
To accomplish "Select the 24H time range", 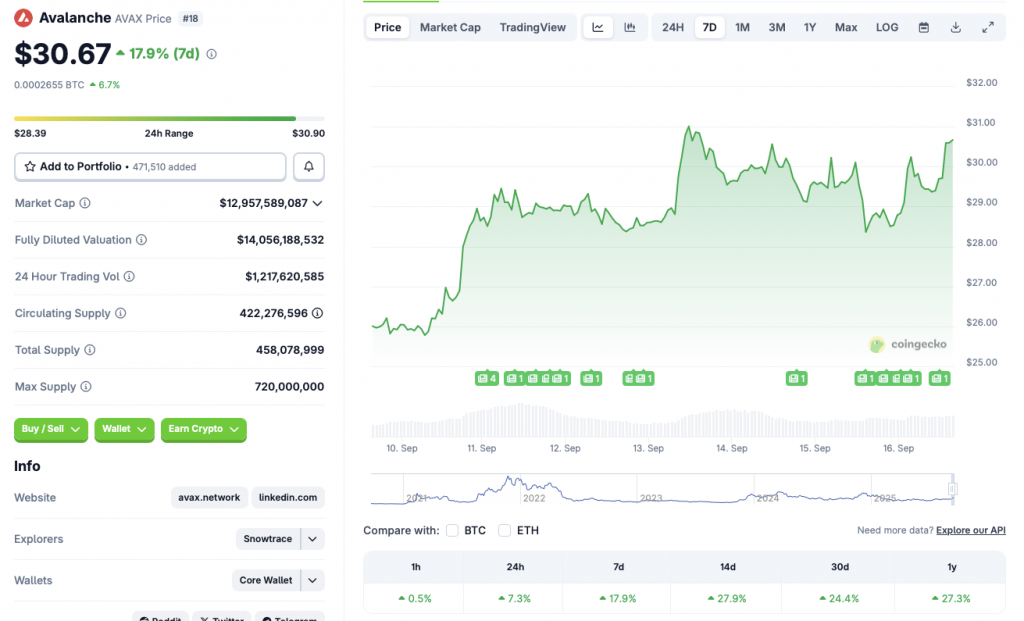I will click(x=673, y=27).
